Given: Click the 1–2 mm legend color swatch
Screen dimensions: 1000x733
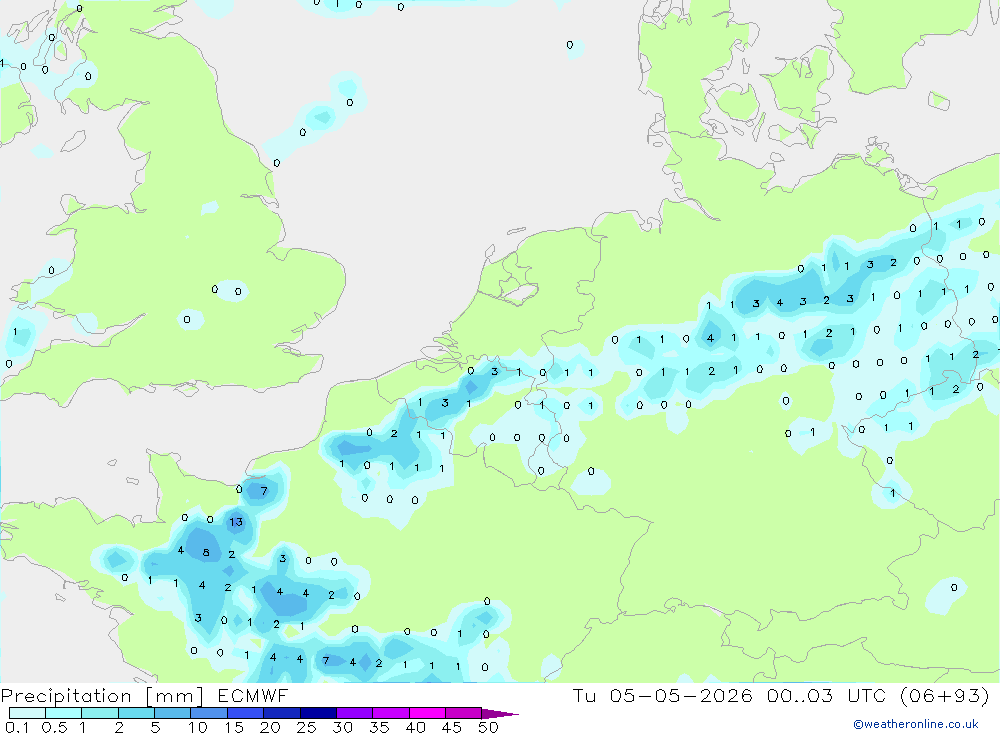Looking at the screenshot, I should pyautogui.click(x=100, y=713).
